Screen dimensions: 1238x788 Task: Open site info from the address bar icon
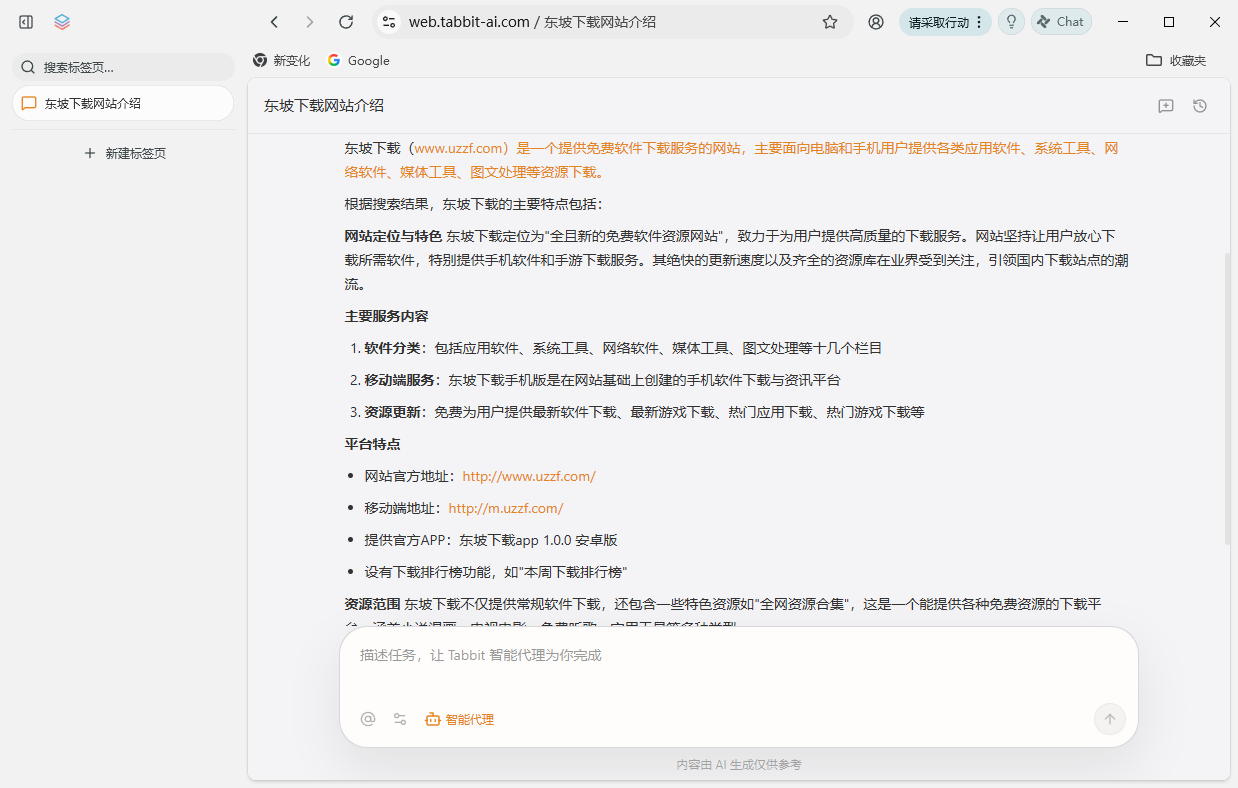tap(388, 21)
